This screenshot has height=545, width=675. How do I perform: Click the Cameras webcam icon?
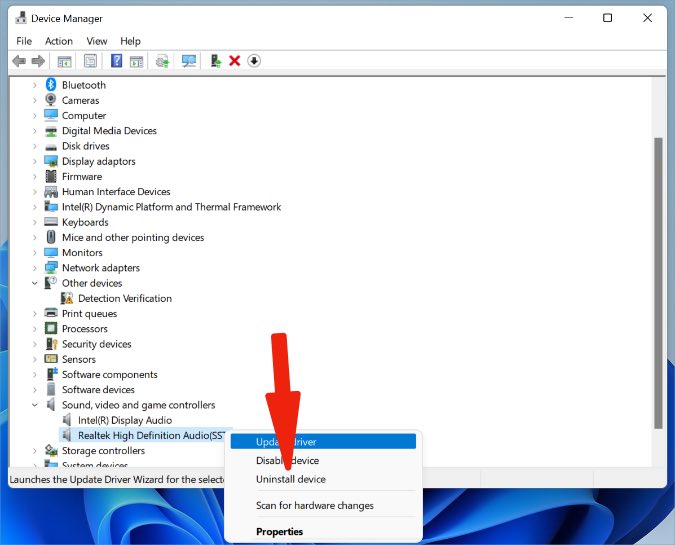[51, 100]
